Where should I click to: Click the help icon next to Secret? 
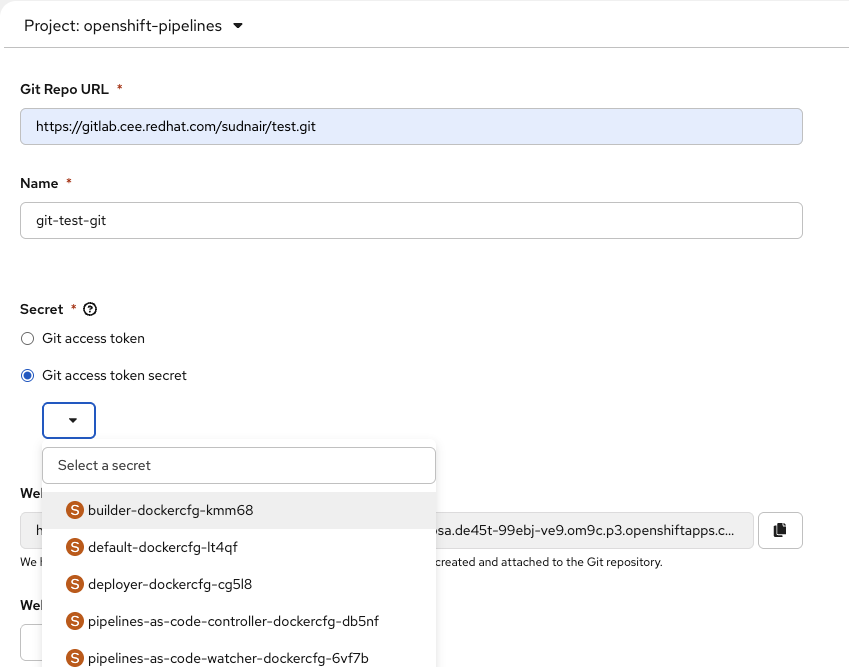point(90,310)
